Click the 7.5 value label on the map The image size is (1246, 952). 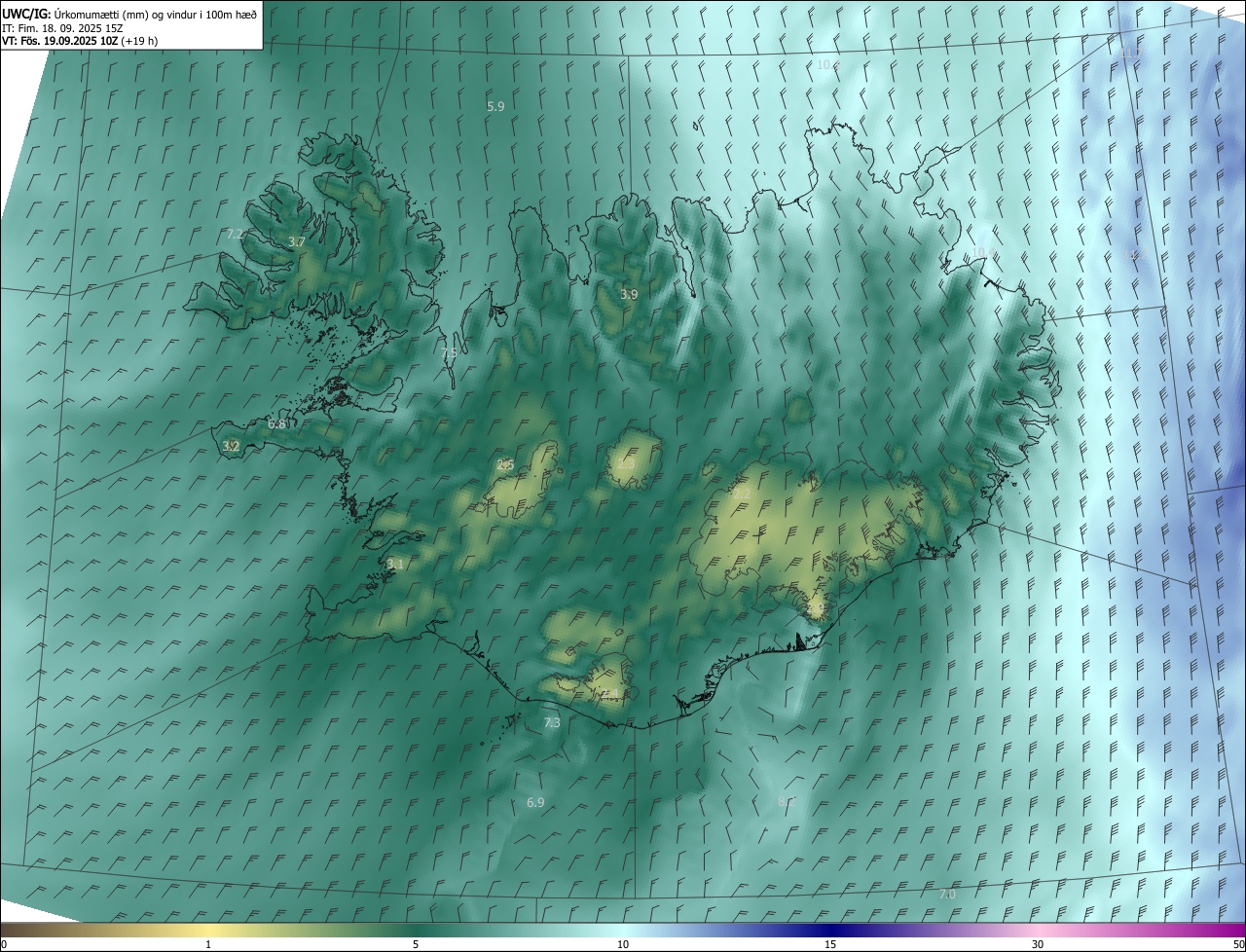(x=448, y=352)
